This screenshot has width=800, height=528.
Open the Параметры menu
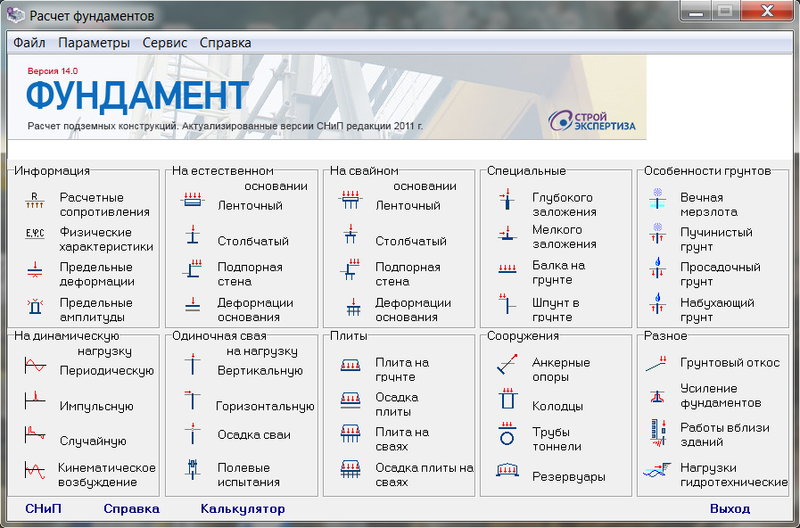pos(94,43)
